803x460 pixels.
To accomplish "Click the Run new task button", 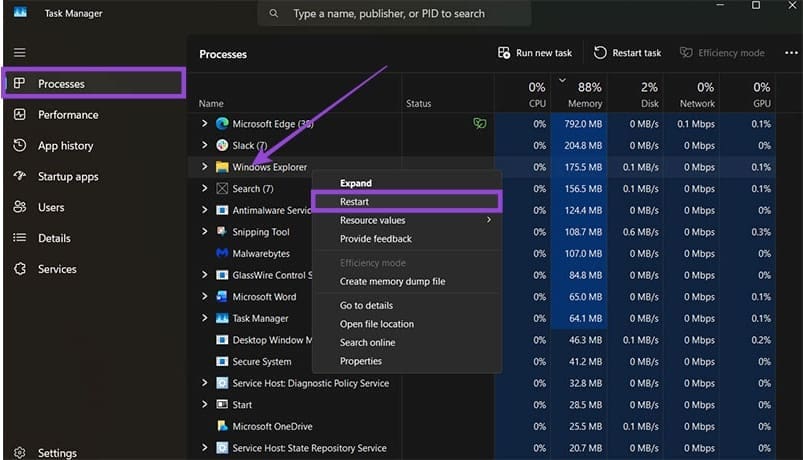I will [x=535, y=53].
